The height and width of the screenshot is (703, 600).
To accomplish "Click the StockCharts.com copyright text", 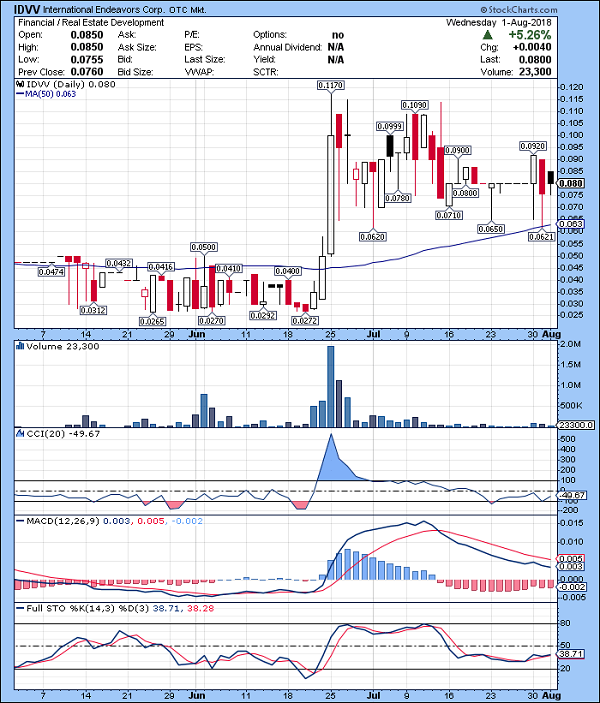I will 519,9.
